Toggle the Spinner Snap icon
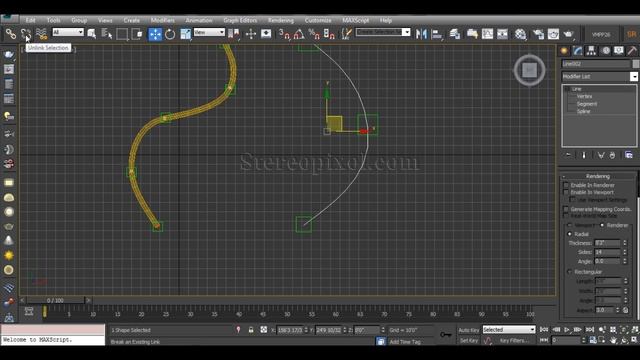The image size is (640, 360). click(x=329, y=34)
